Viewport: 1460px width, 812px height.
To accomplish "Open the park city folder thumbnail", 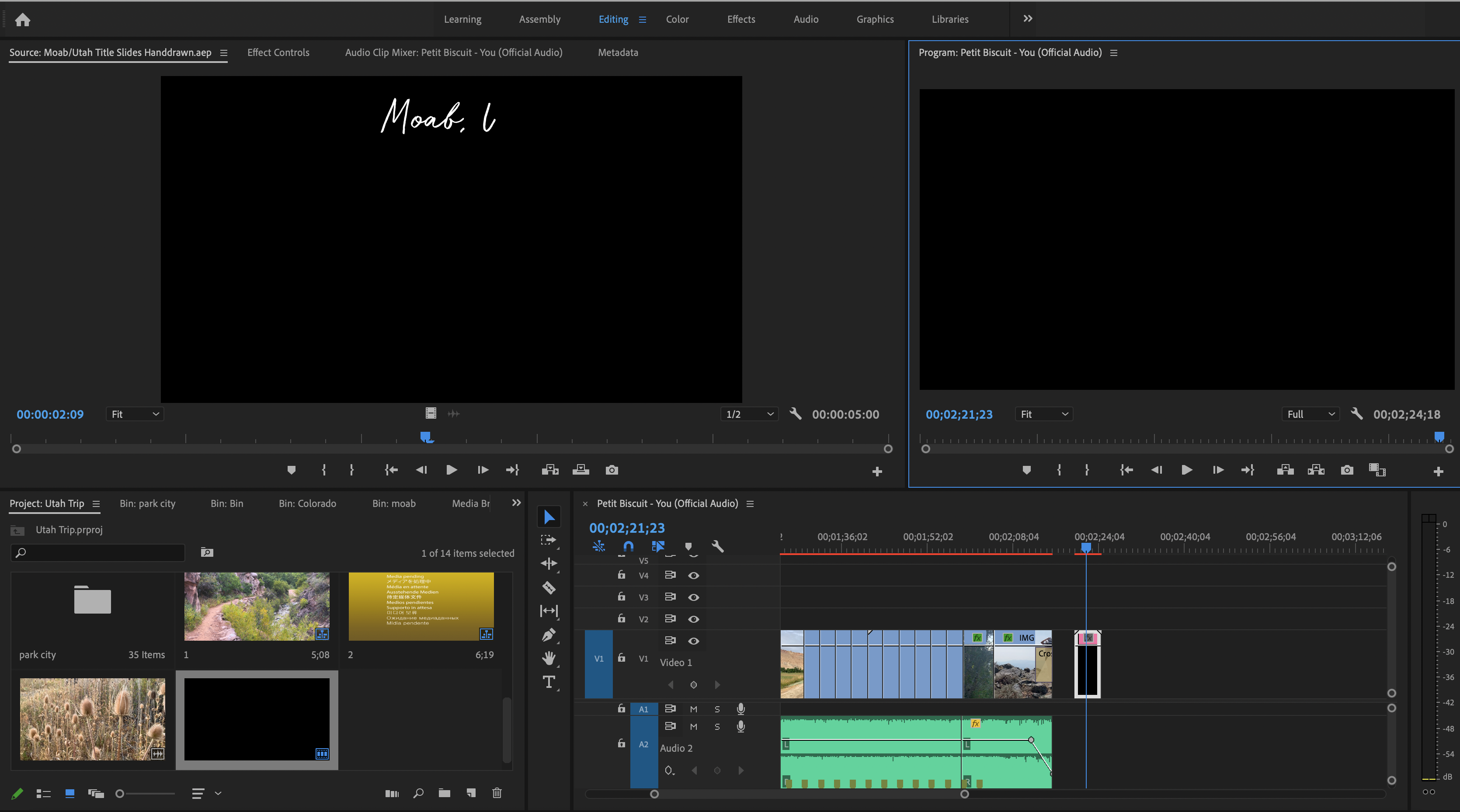I will pyautogui.click(x=92, y=600).
